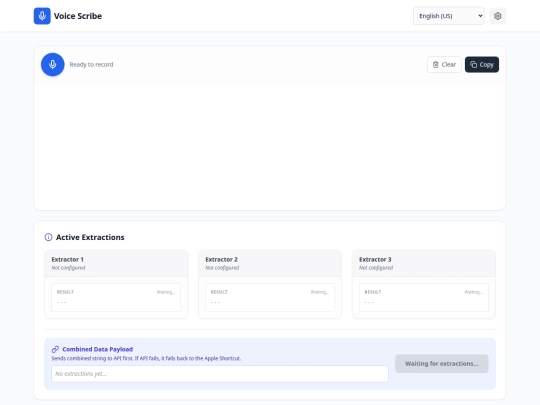Viewport: 540px width, 405px height.
Task: Select the Extractor 1 card header
Action: pos(116,263)
